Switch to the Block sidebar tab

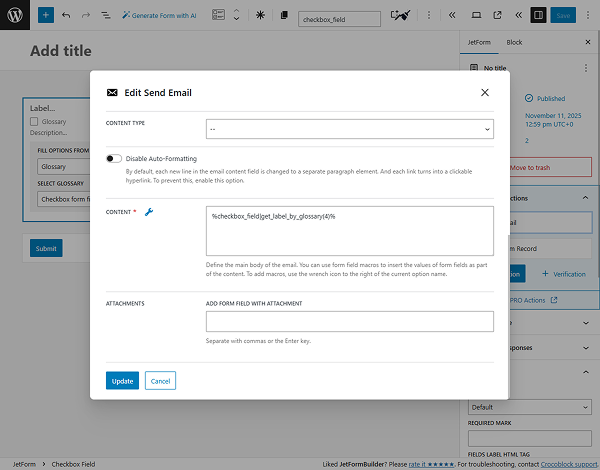point(514,42)
